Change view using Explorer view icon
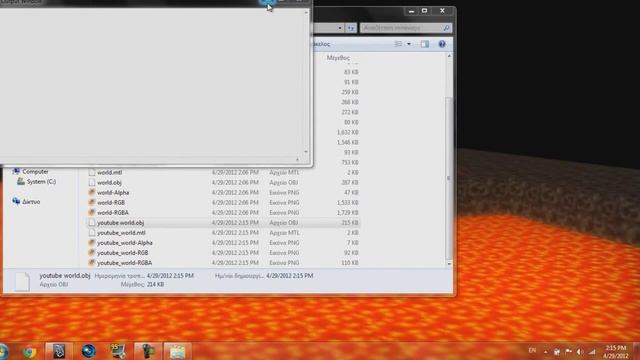Screen dimensions: 640x360 click(x=398, y=44)
